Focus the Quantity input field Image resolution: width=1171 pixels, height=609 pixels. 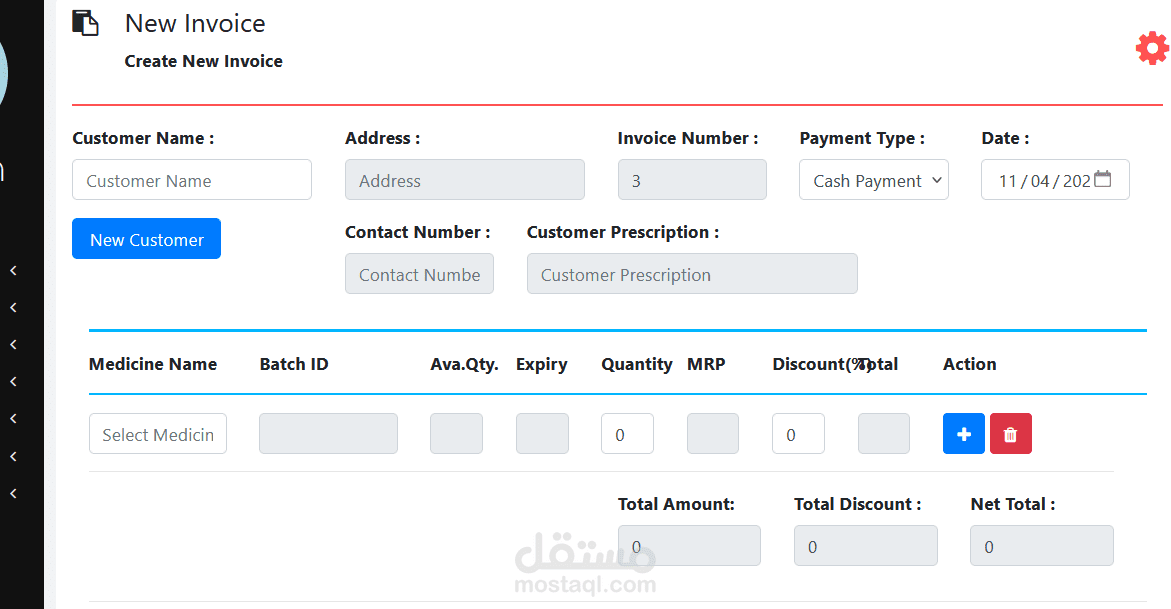click(627, 433)
